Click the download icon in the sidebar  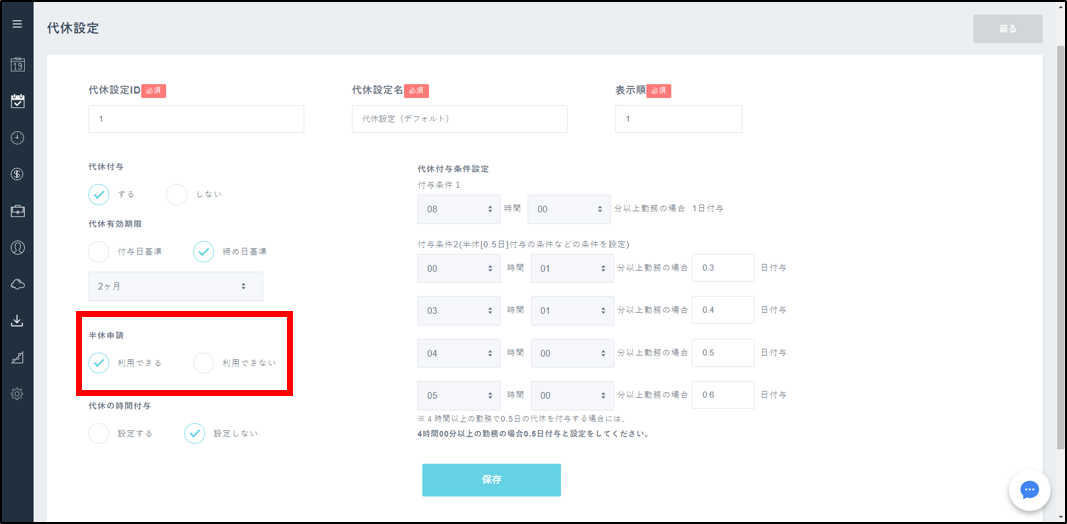17,321
